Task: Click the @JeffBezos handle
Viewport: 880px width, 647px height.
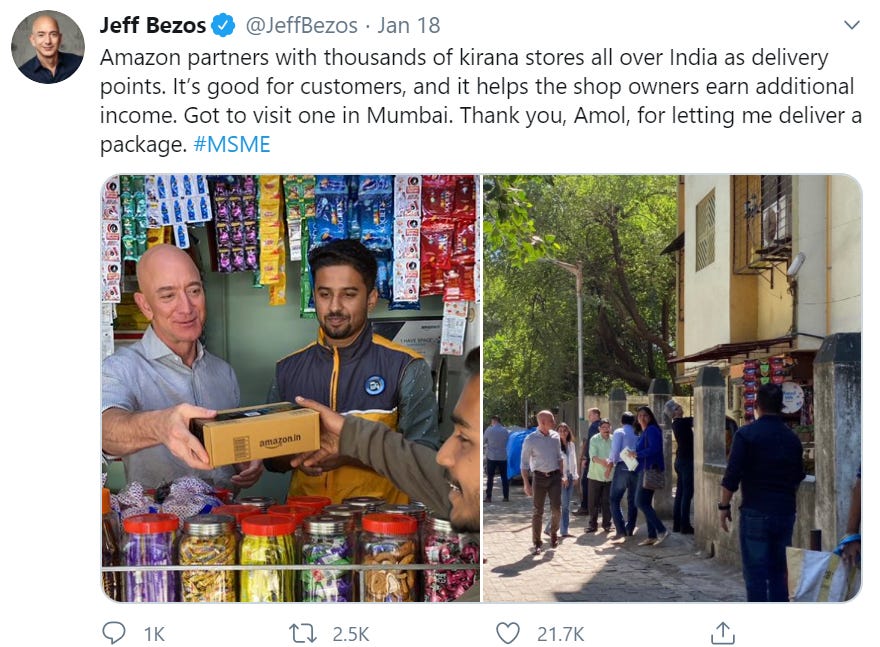Action: click(x=301, y=26)
